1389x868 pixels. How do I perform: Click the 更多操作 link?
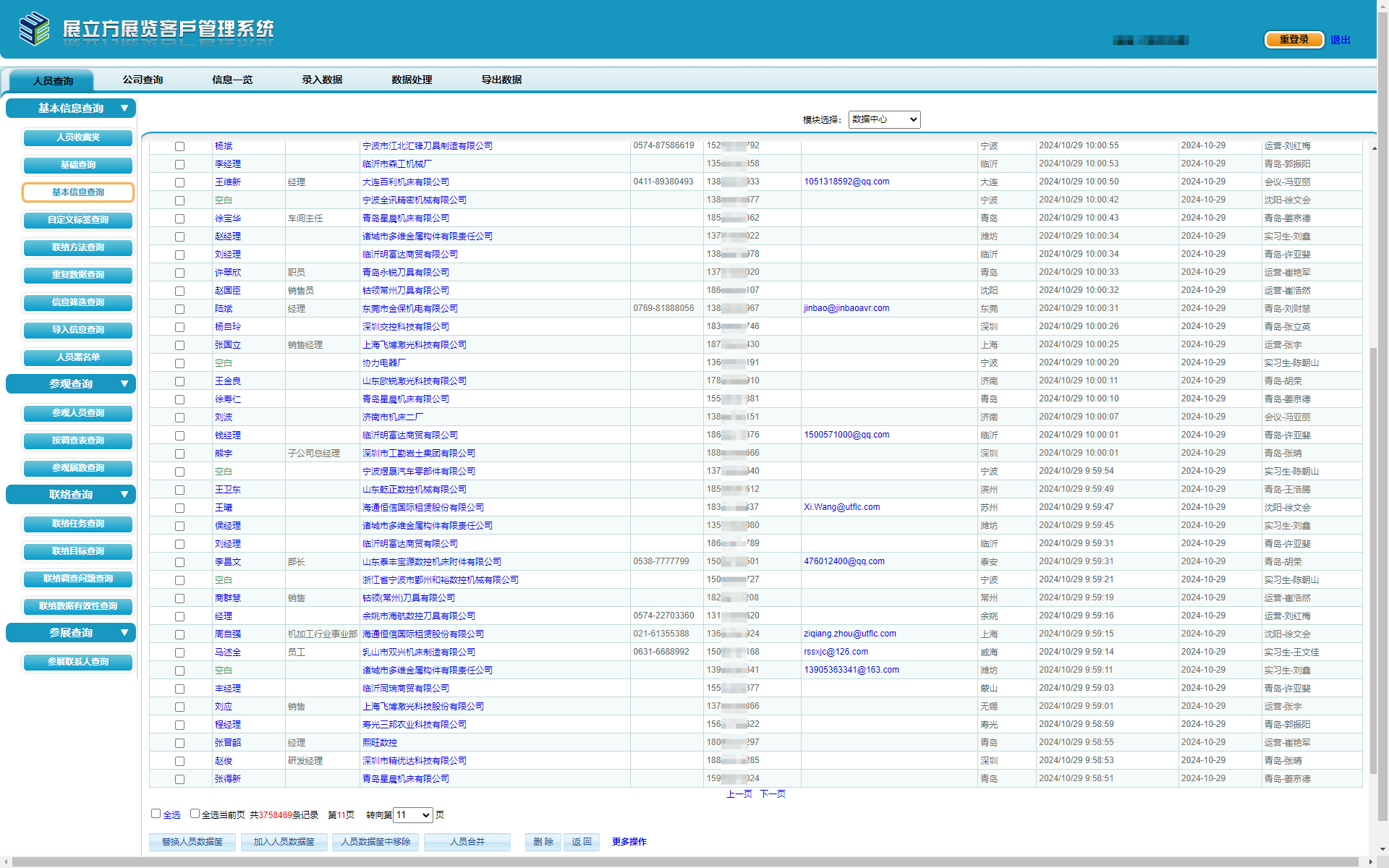[629, 842]
